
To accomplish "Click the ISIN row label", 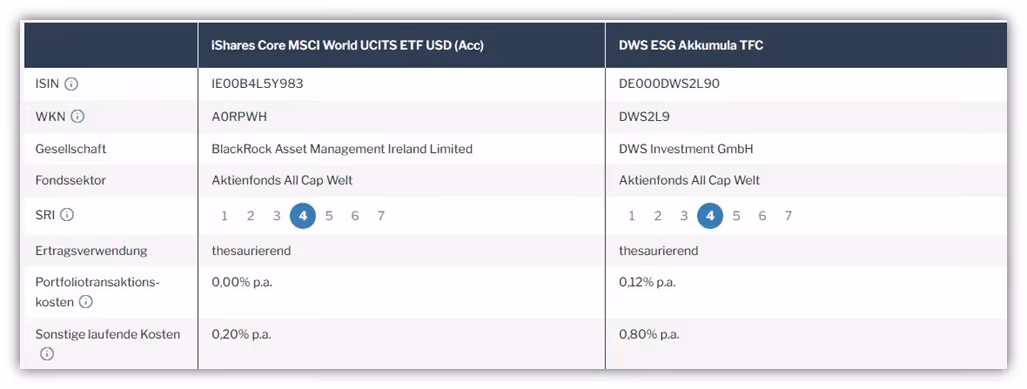I will click(x=47, y=84).
